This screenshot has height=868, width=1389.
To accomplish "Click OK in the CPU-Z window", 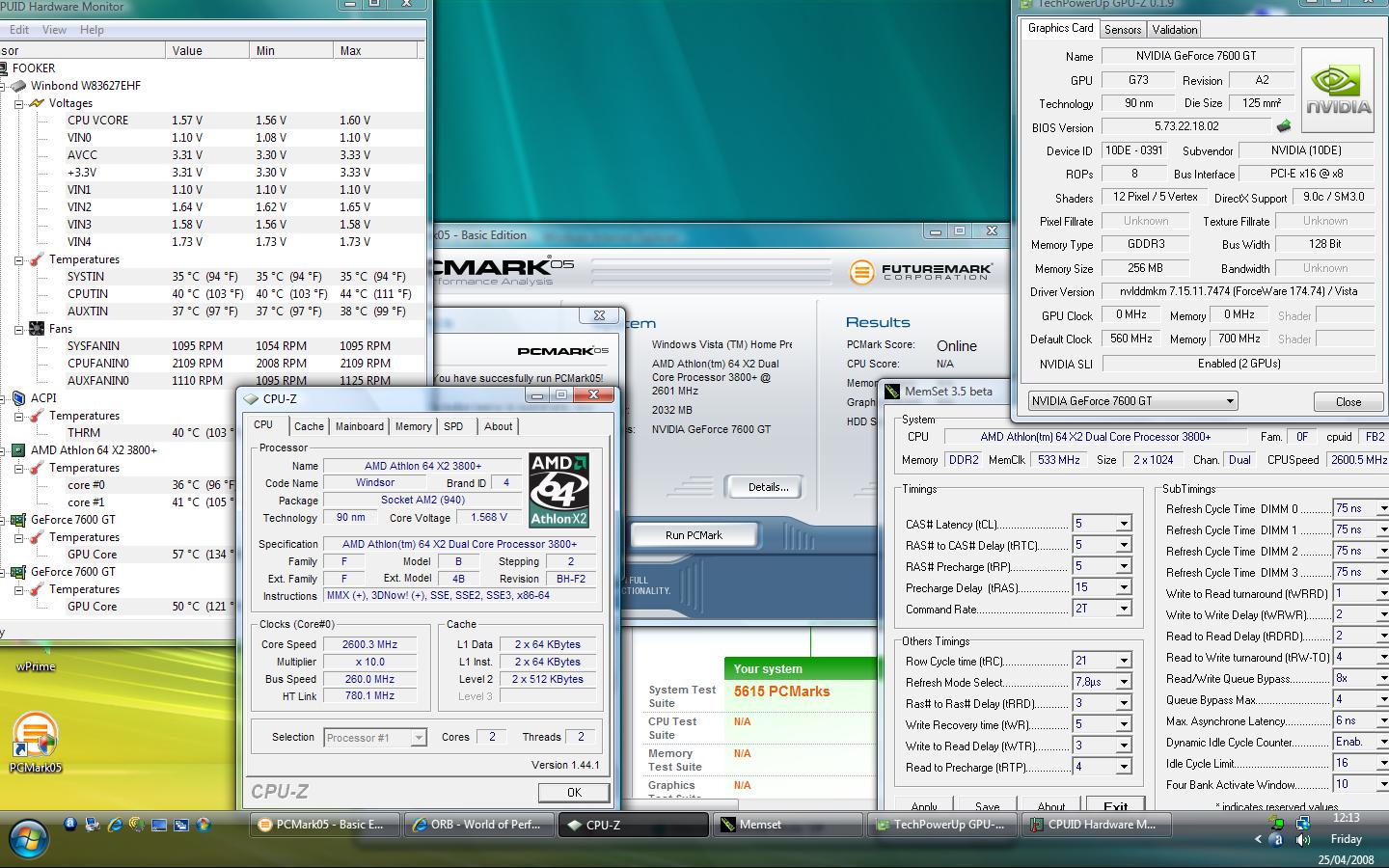I will [x=574, y=792].
